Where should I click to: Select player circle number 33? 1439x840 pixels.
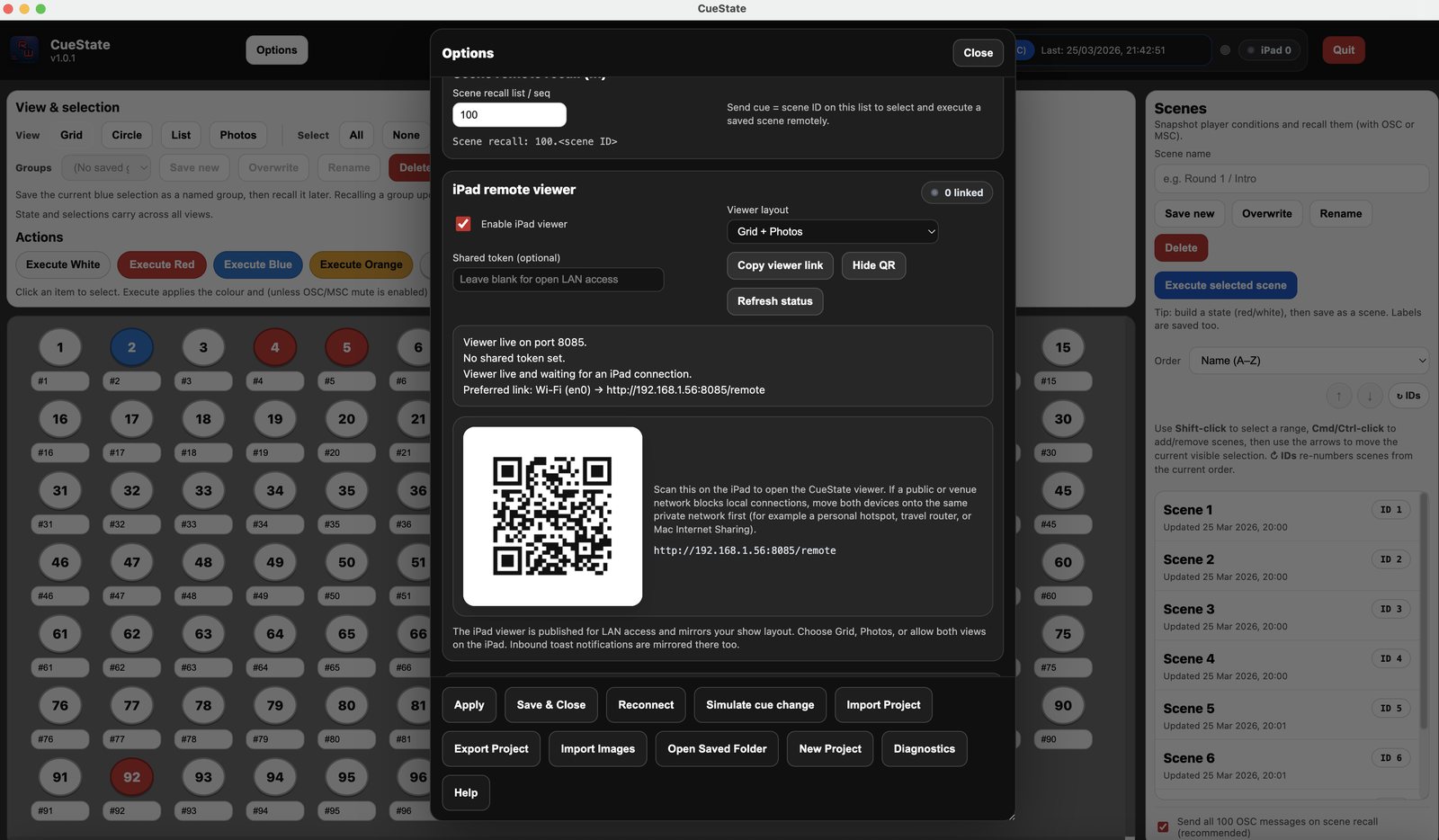[203, 490]
